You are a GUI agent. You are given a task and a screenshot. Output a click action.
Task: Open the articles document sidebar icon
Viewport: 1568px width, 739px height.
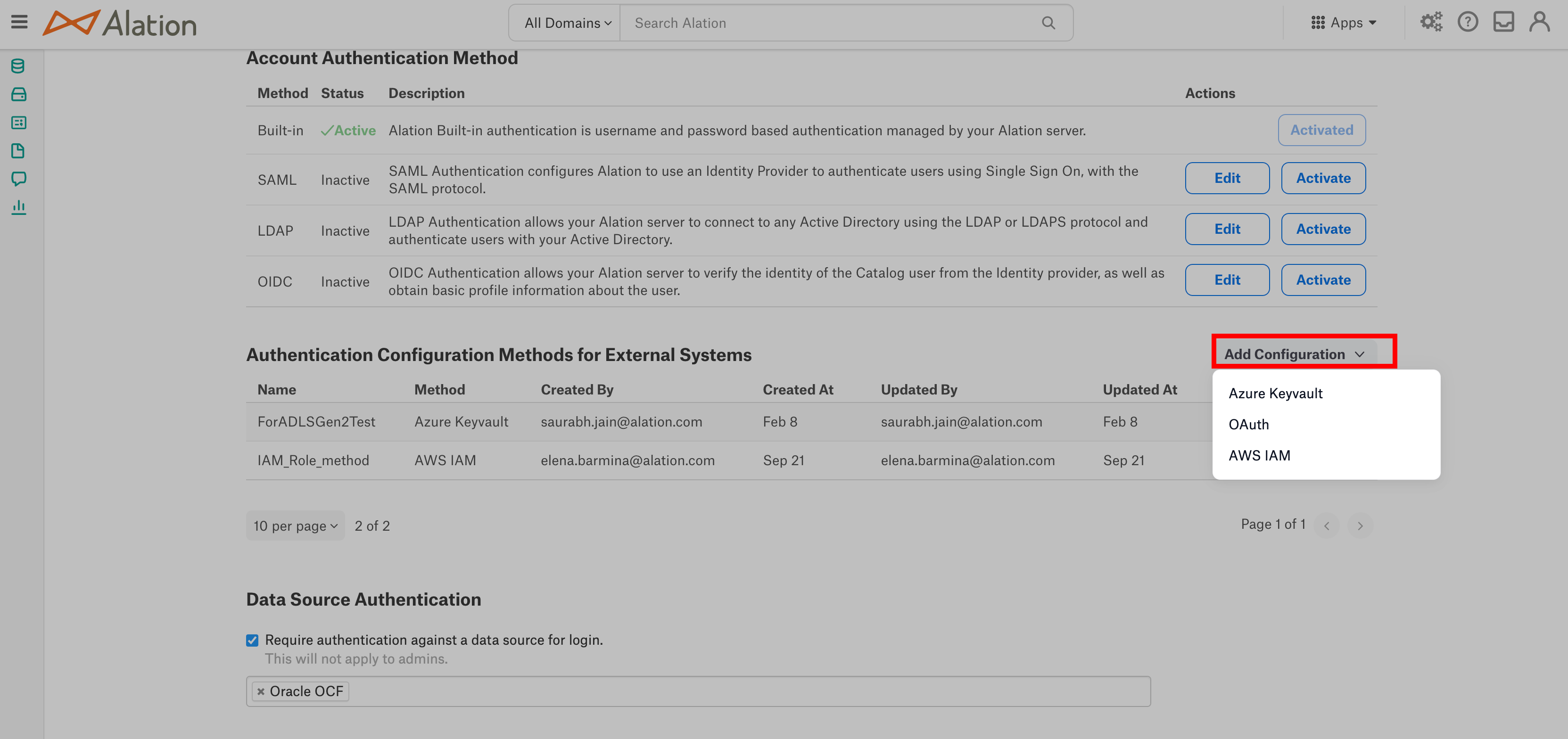[18, 151]
